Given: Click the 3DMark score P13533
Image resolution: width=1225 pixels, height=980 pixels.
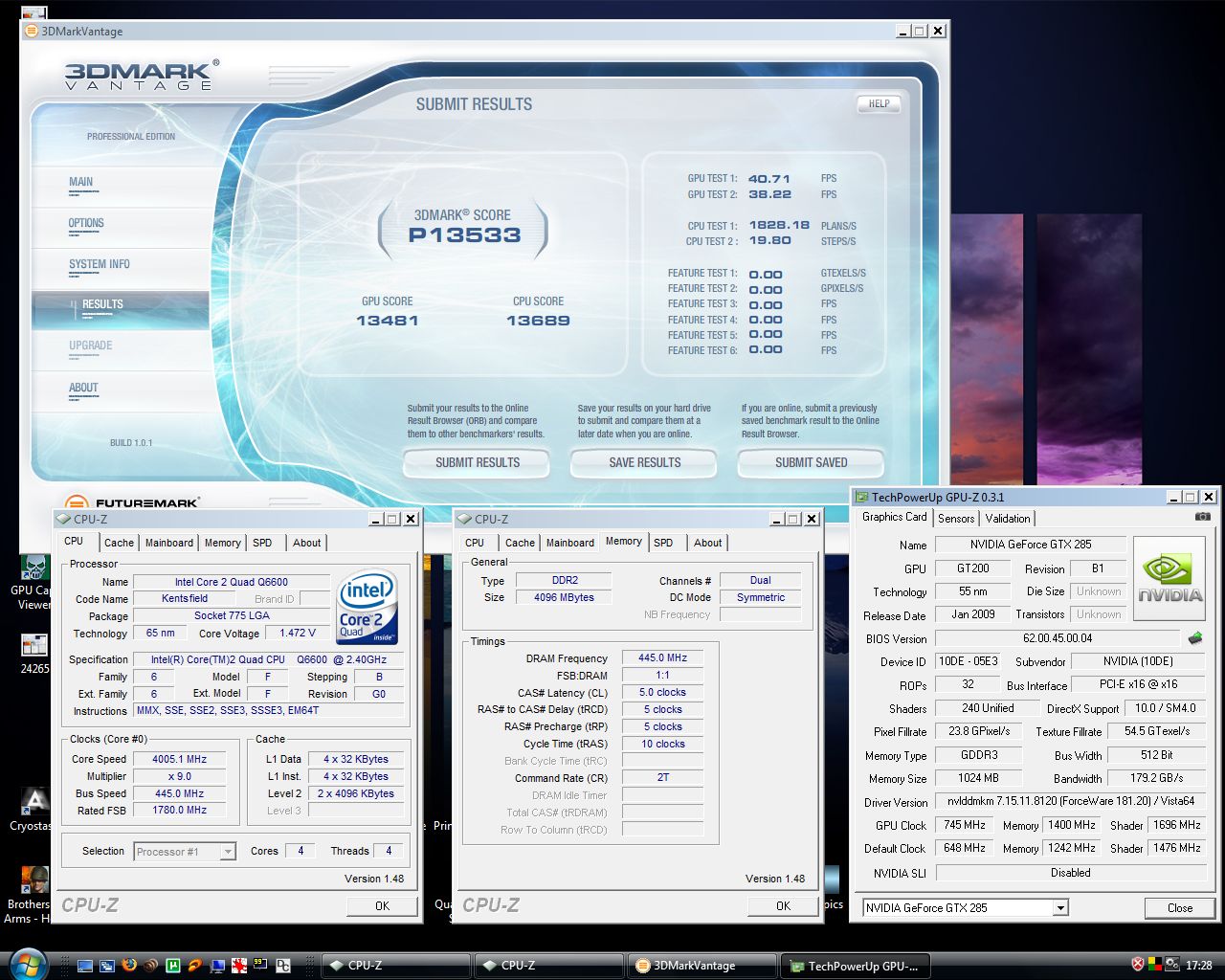Looking at the screenshot, I should [464, 235].
